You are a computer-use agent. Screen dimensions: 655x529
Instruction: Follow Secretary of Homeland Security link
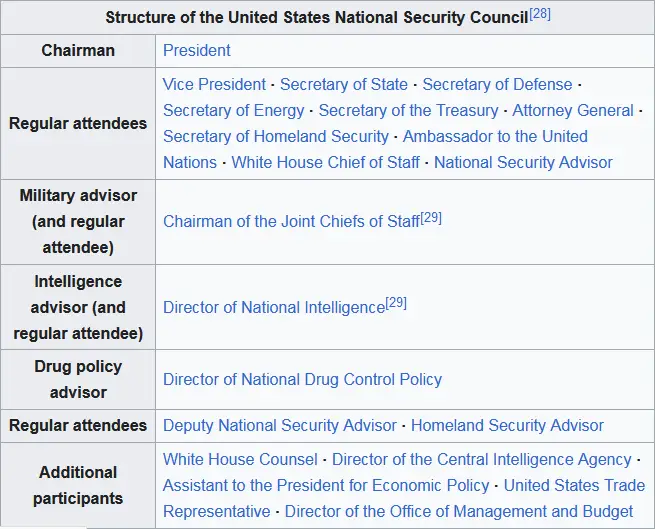pyautogui.click(x=276, y=137)
